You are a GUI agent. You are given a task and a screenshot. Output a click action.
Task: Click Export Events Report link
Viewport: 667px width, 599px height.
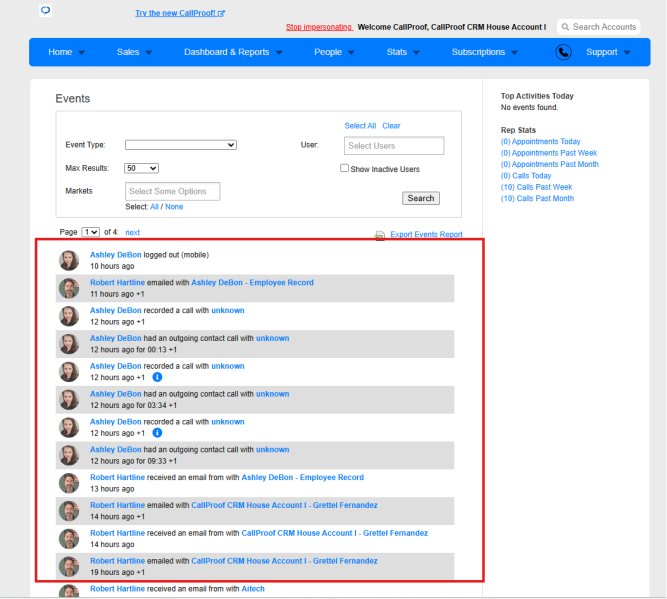click(426, 234)
